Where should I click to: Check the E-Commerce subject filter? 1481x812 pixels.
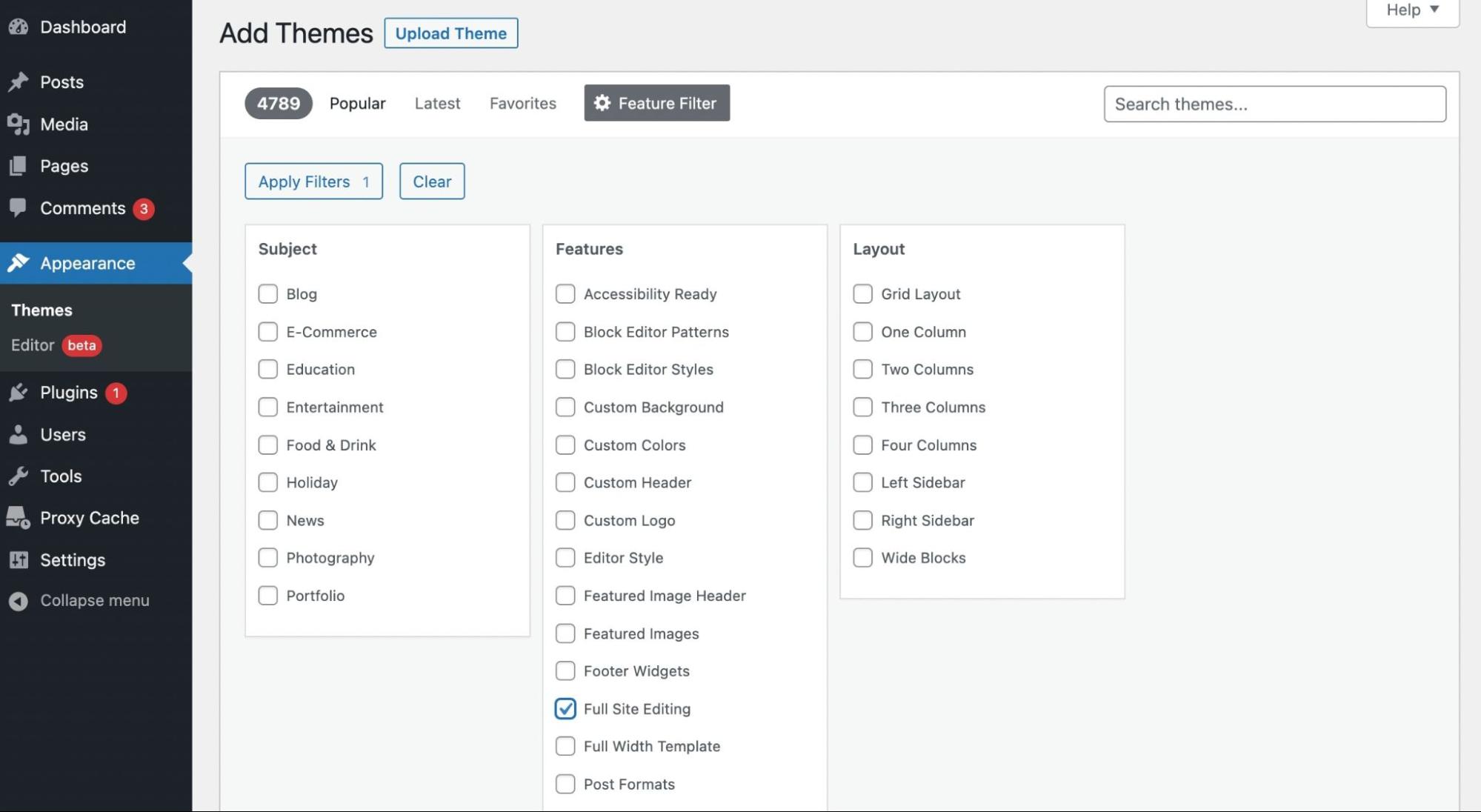pyautogui.click(x=267, y=332)
